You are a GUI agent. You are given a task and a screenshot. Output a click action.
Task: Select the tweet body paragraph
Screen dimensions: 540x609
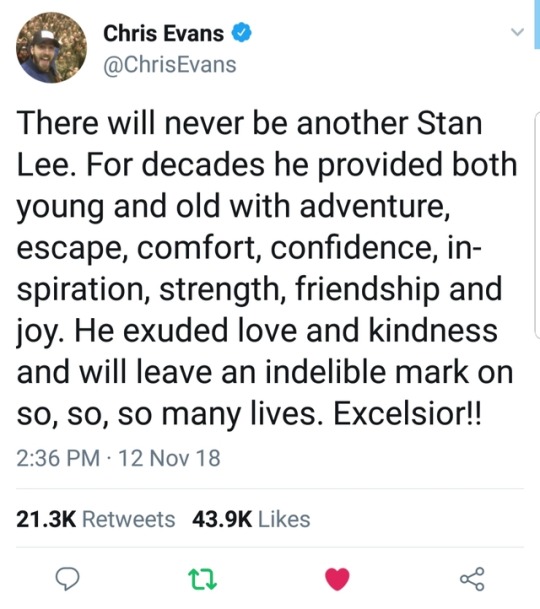(x=267, y=269)
